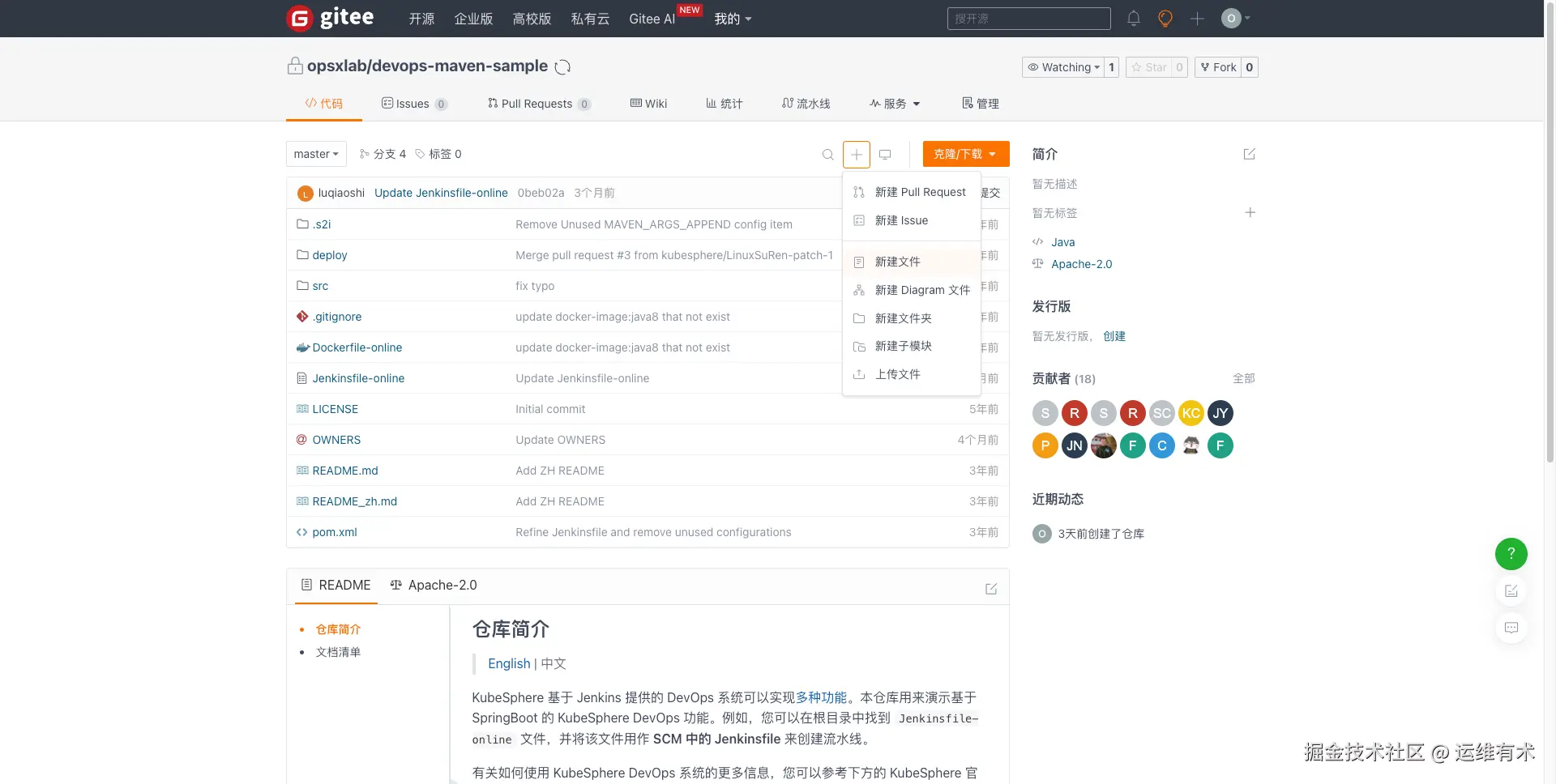The image size is (1556, 784).
Task: Click the lightbulb suggestion icon in the navbar
Action: 1165,18
